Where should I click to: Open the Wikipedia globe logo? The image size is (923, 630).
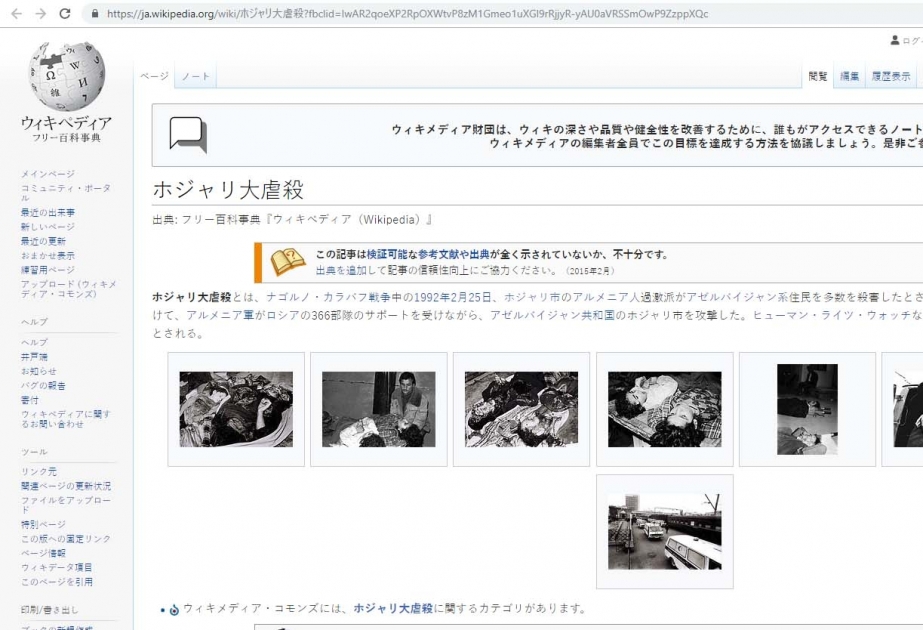pyautogui.click(x=67, y=76)
